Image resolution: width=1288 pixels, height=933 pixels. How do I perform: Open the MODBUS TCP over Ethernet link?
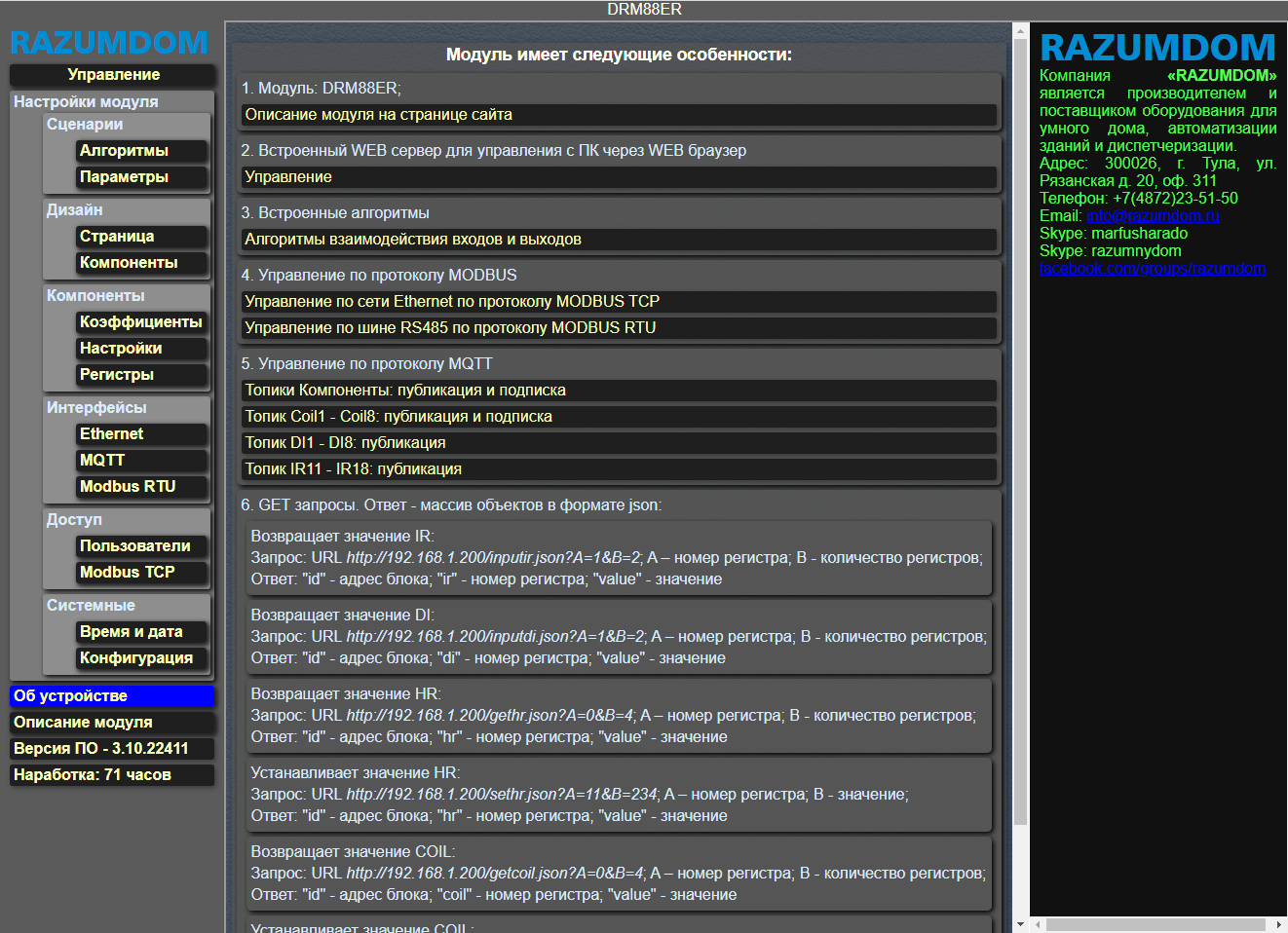pyautogui.click(x=619, y=302)
